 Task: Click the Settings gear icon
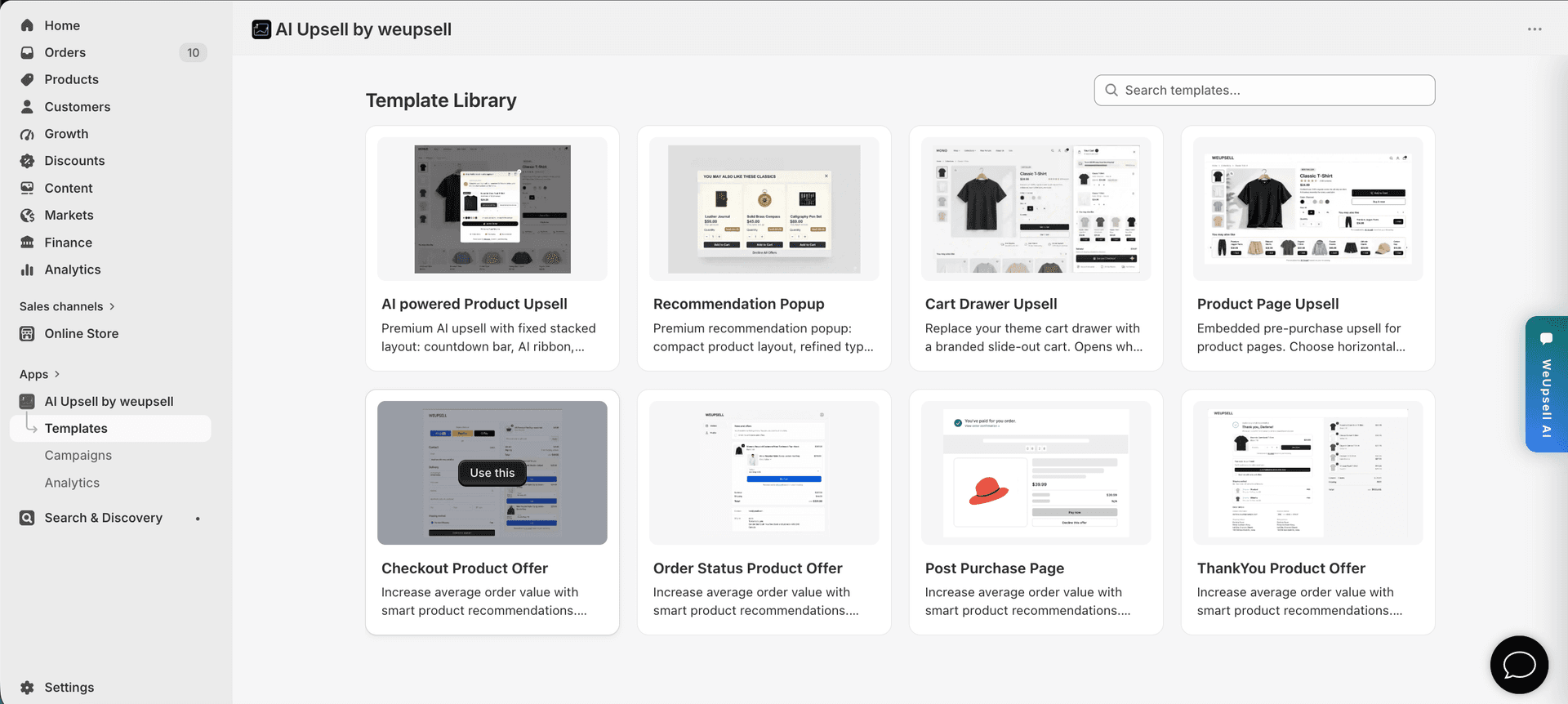click(x=27, y=688)
